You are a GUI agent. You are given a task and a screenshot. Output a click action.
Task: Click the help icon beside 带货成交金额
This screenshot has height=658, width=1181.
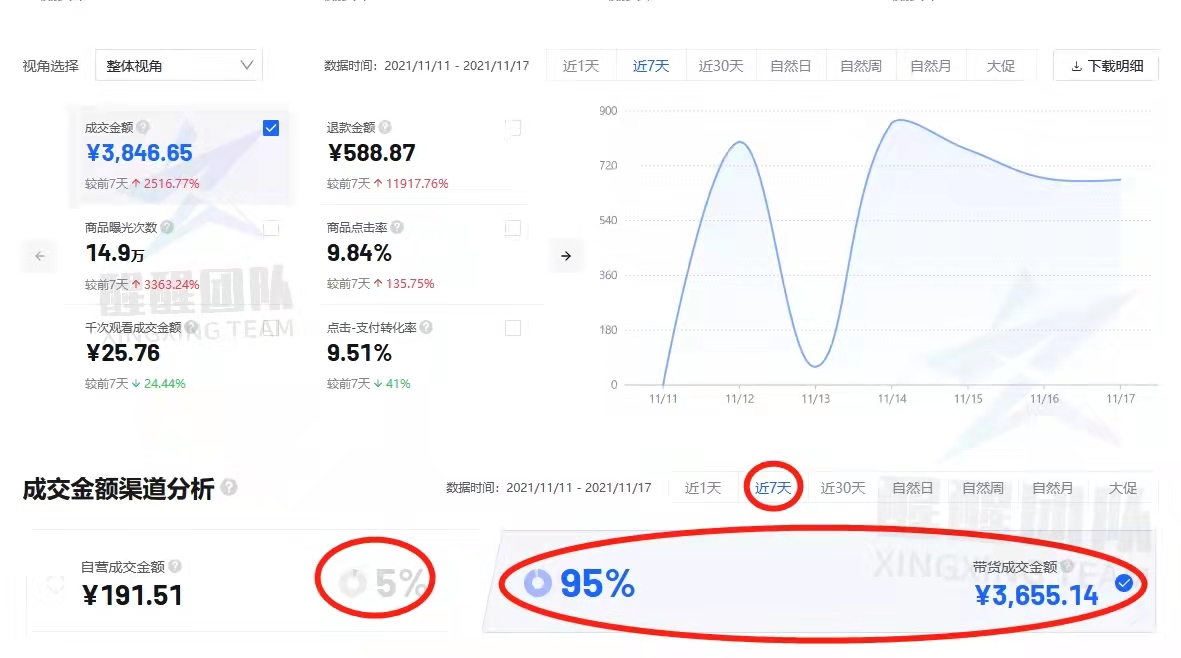[x=1067, y=566]
